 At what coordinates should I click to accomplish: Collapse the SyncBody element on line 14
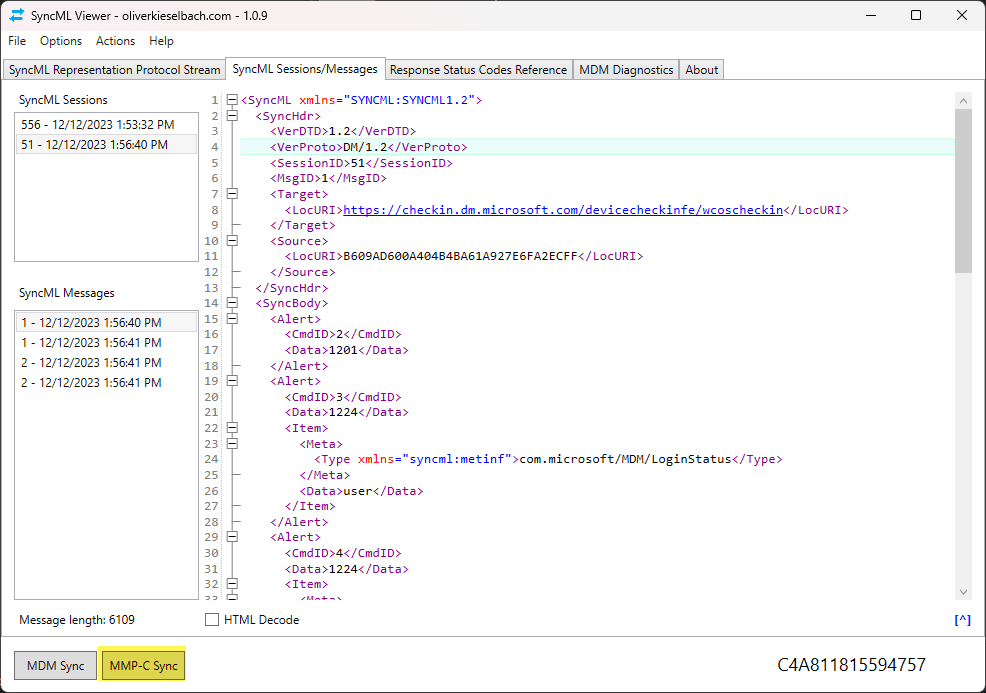(x=232, y=302)
